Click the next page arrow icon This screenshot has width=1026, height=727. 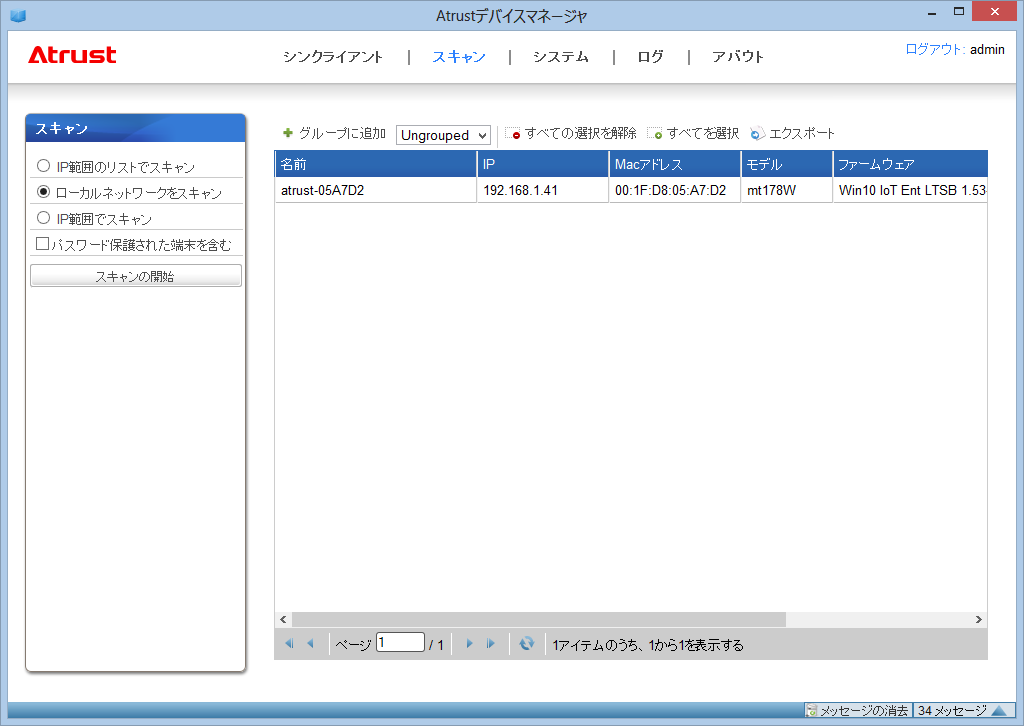(469, 644)
